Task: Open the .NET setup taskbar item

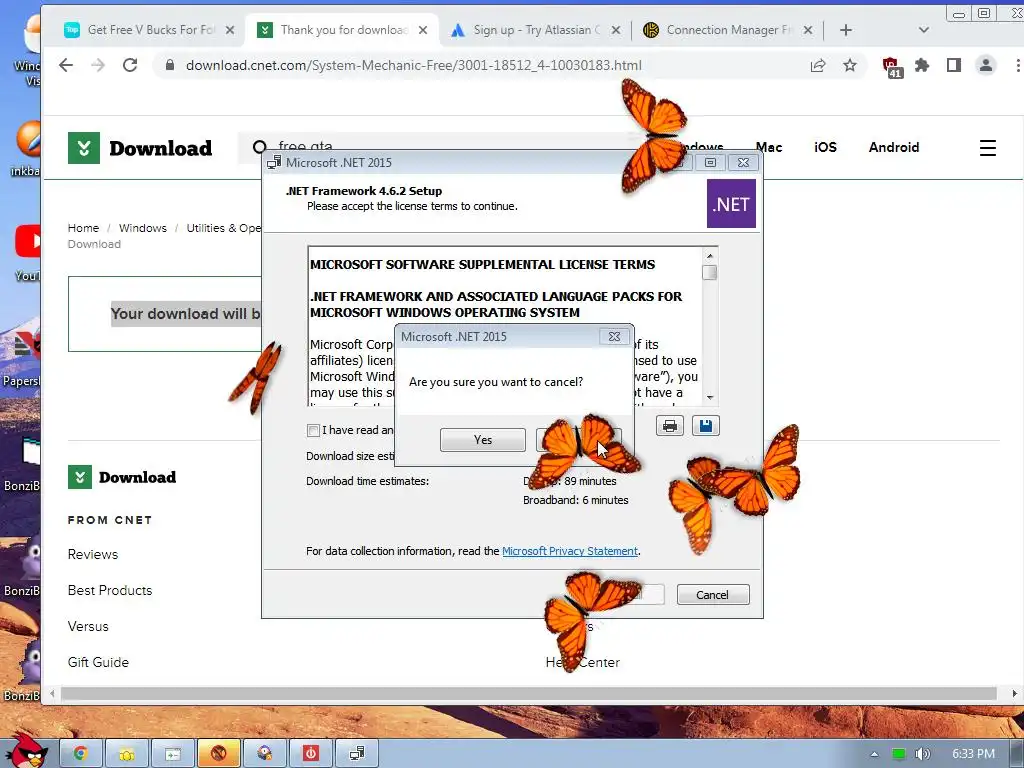Action: pos(357,754)
